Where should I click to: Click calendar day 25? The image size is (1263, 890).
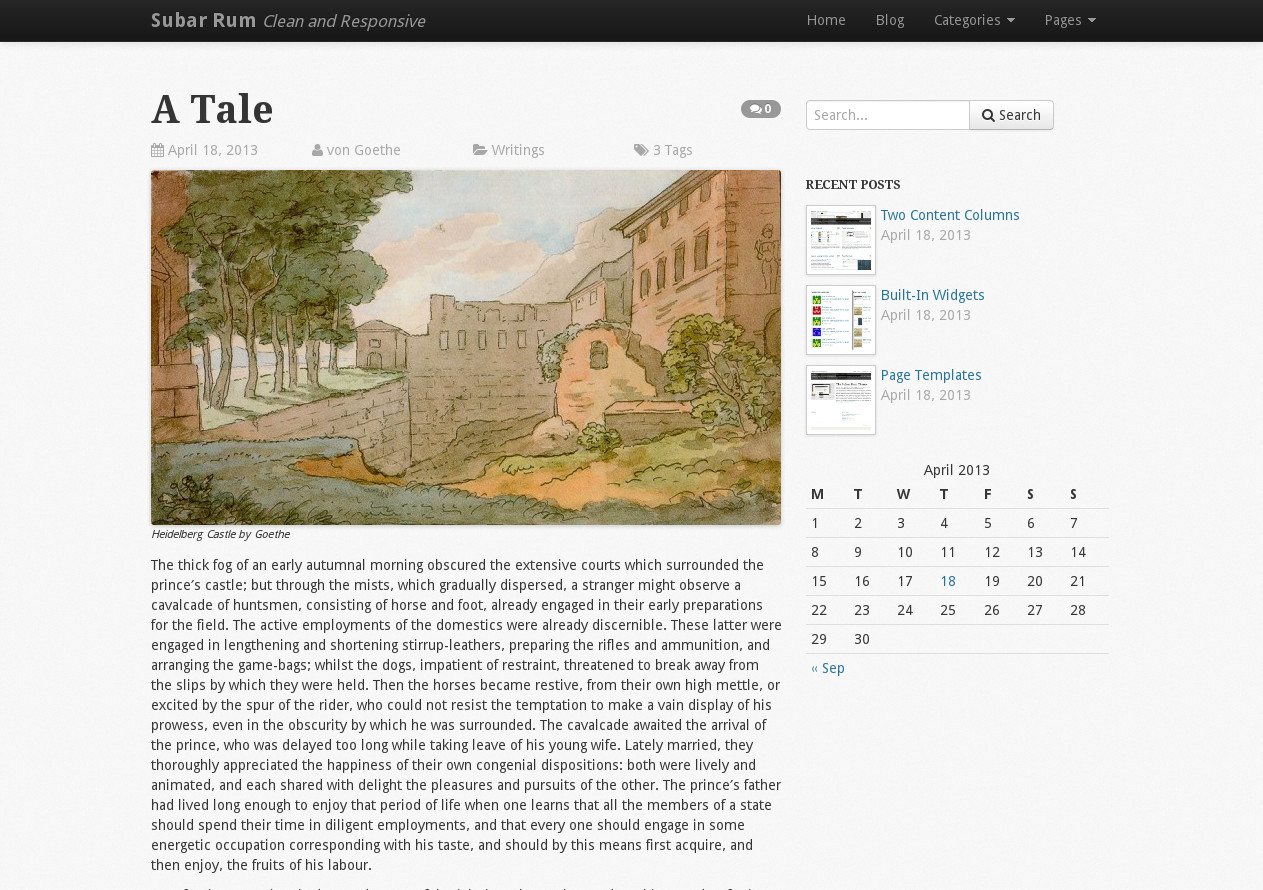948,610
